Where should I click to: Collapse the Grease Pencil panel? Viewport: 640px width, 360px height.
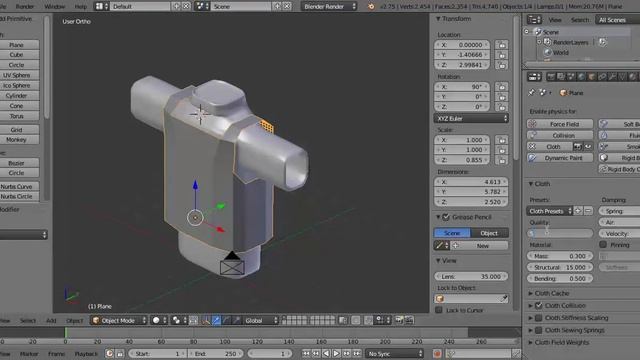[438, 217]
